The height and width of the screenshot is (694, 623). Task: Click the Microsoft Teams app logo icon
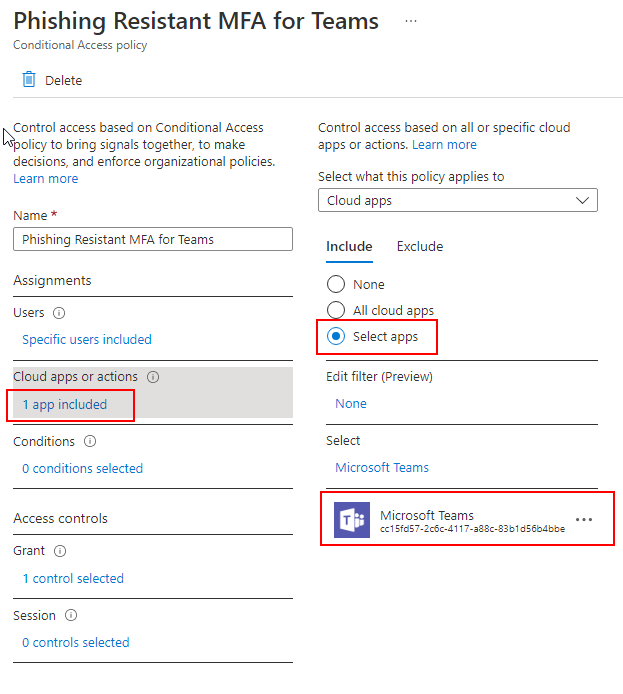click(351, 520)
